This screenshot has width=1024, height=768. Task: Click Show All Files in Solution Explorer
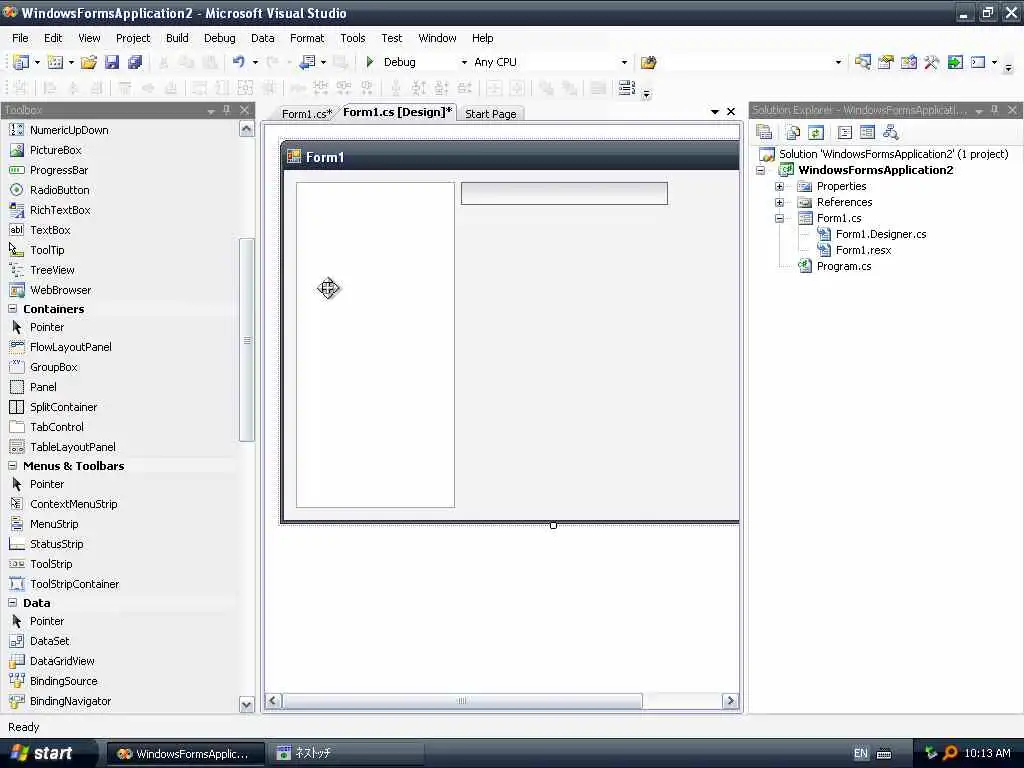coord(792,133)
